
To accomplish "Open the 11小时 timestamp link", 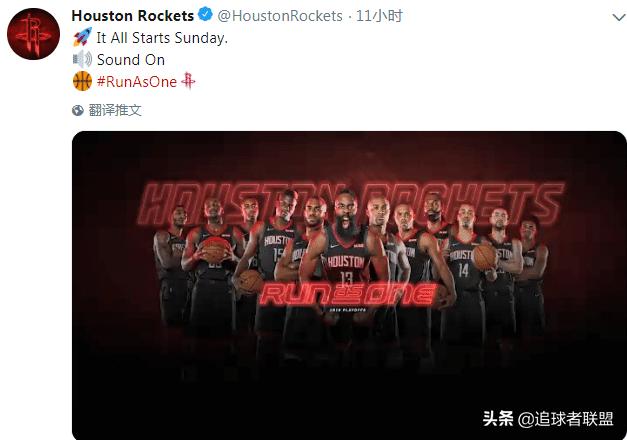I will pos(379,16).
